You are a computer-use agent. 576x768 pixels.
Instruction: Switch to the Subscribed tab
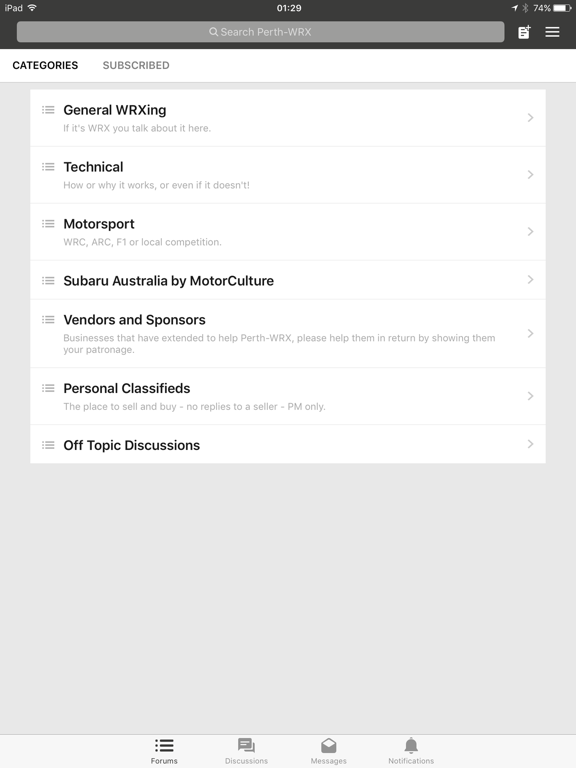pyautogui.click(x=136, y=65)
